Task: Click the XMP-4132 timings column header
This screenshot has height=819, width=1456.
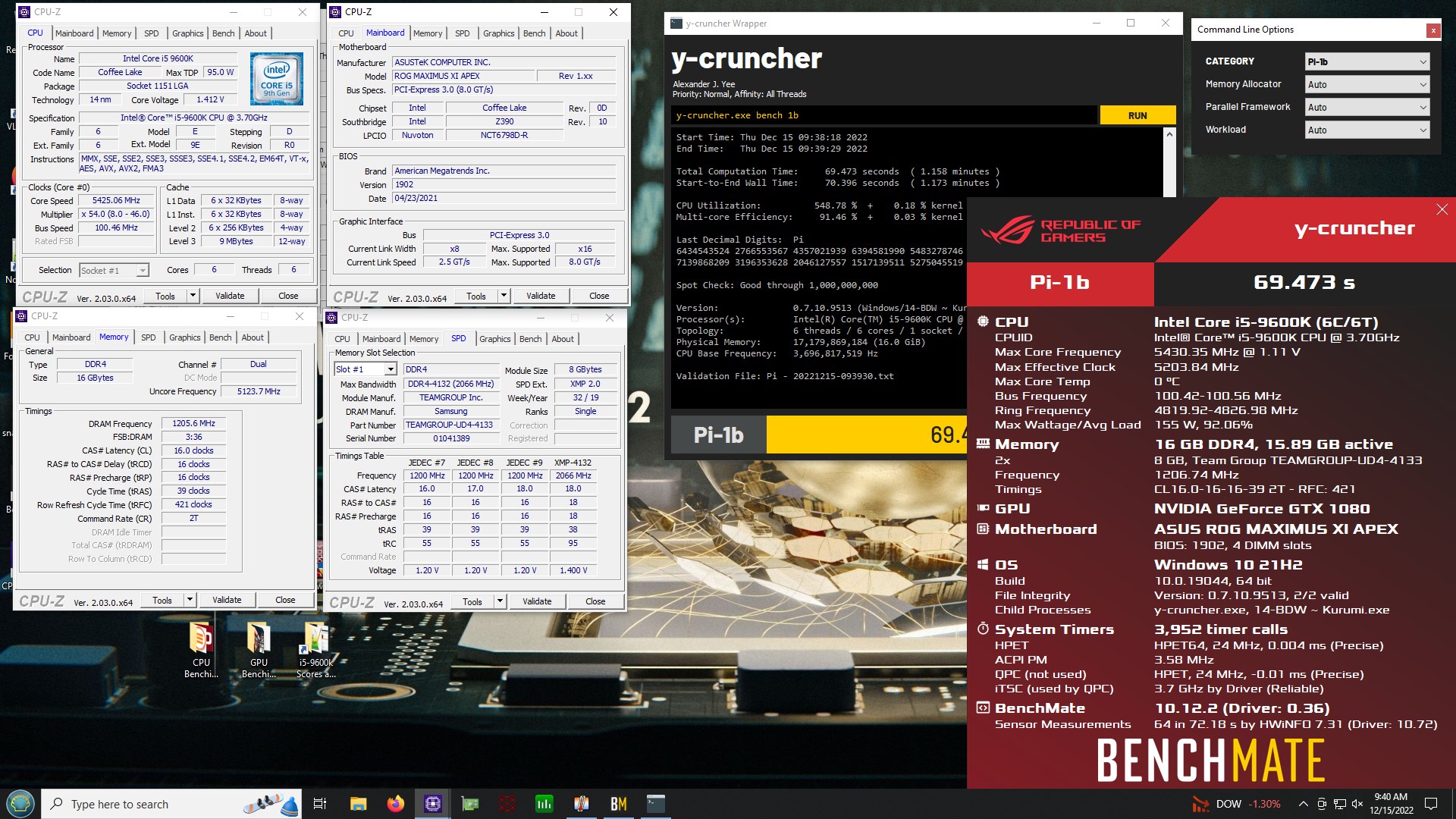Action: tap(573, 463)
